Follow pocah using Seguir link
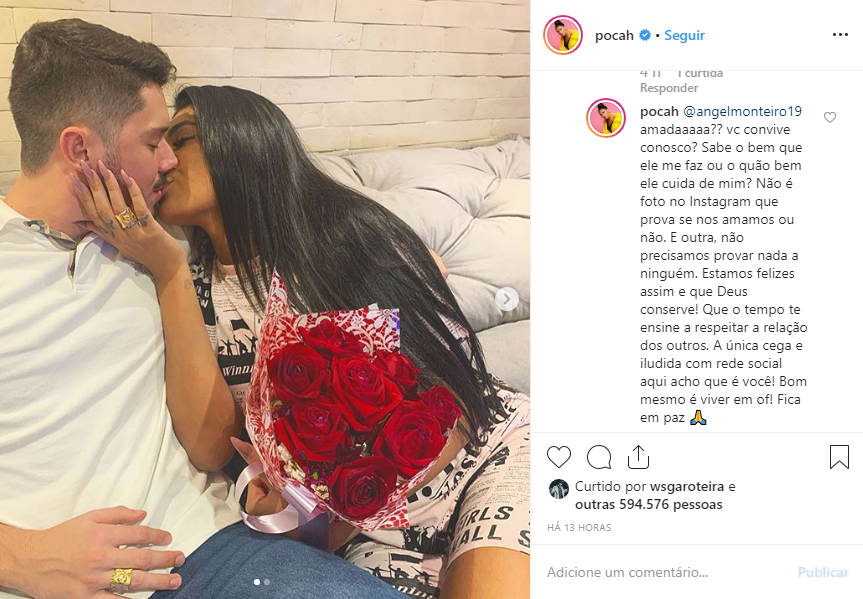 (684, 35)
